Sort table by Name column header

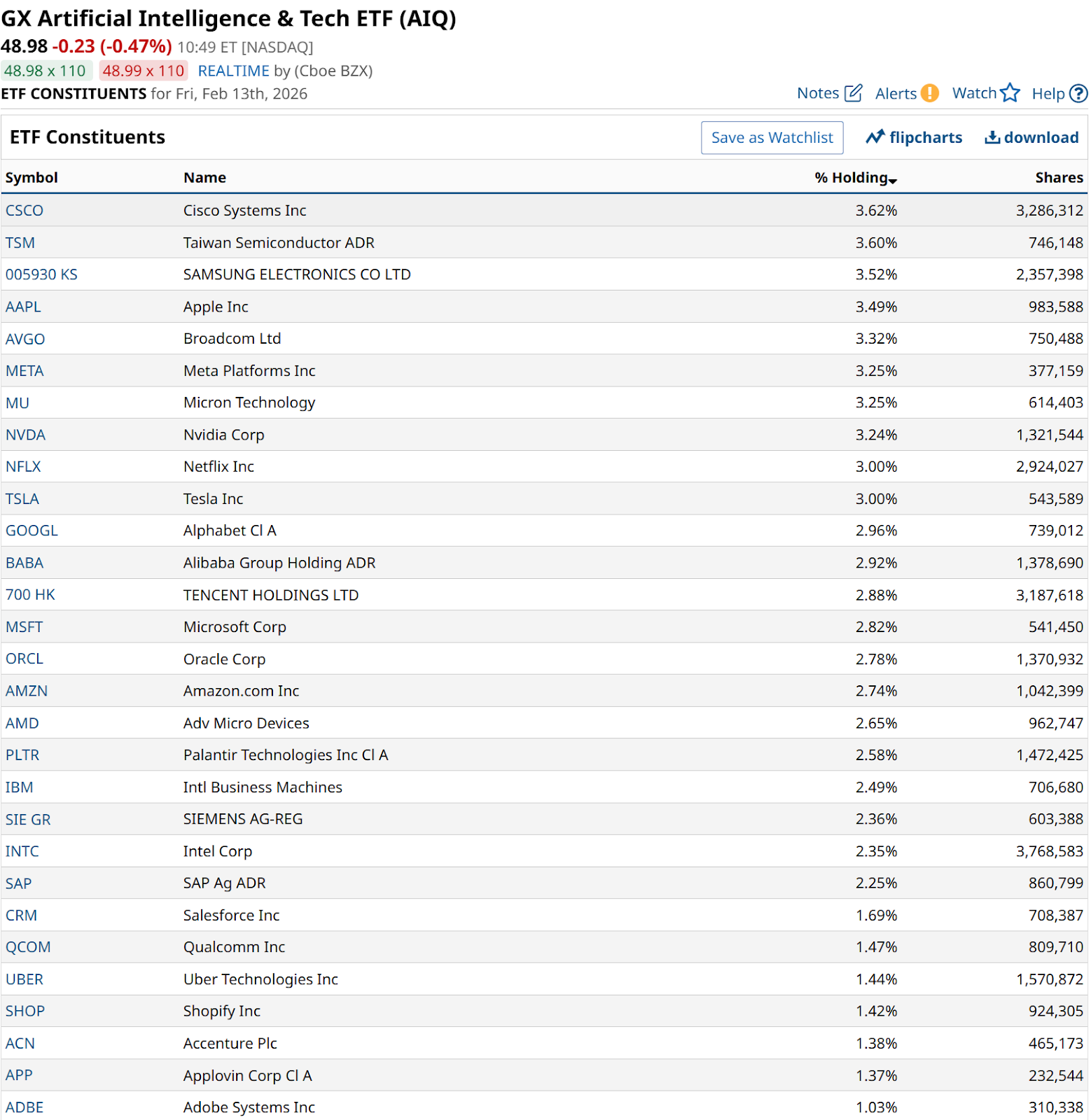[204, 178]
